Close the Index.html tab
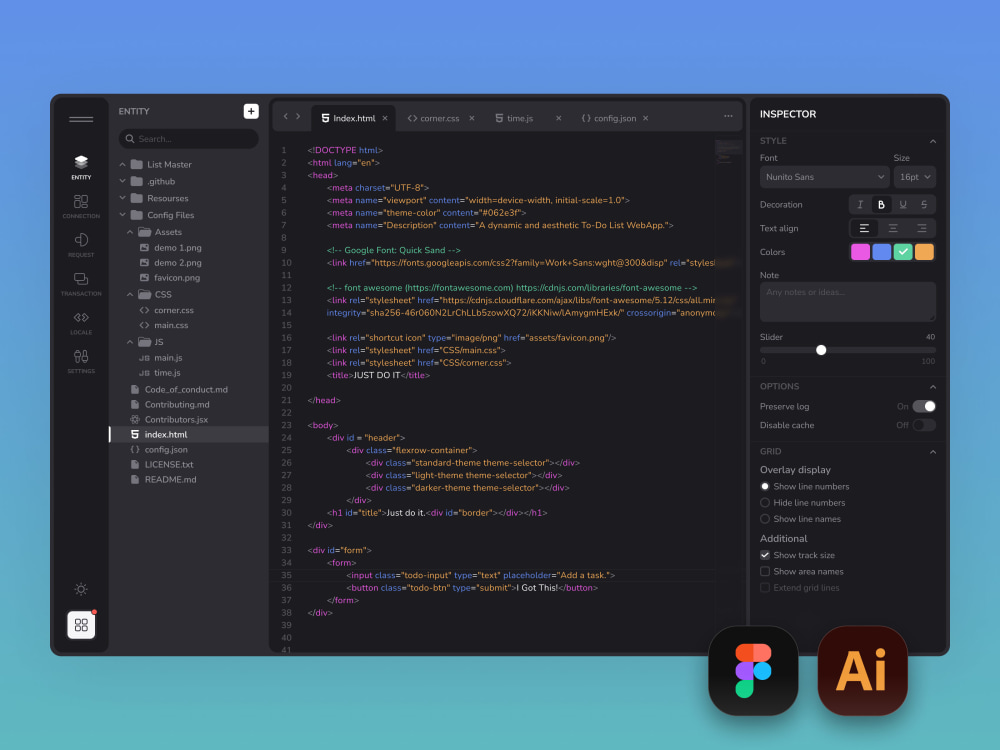 385,118
